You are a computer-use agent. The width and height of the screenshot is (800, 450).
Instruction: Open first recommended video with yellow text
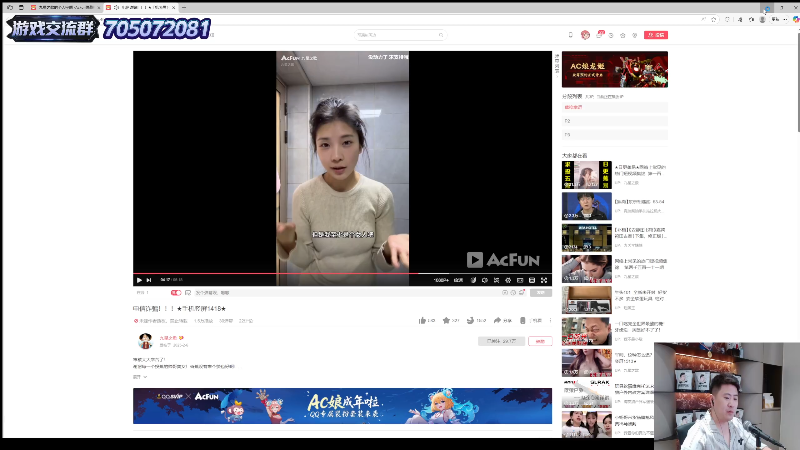[x=587, y=175]
